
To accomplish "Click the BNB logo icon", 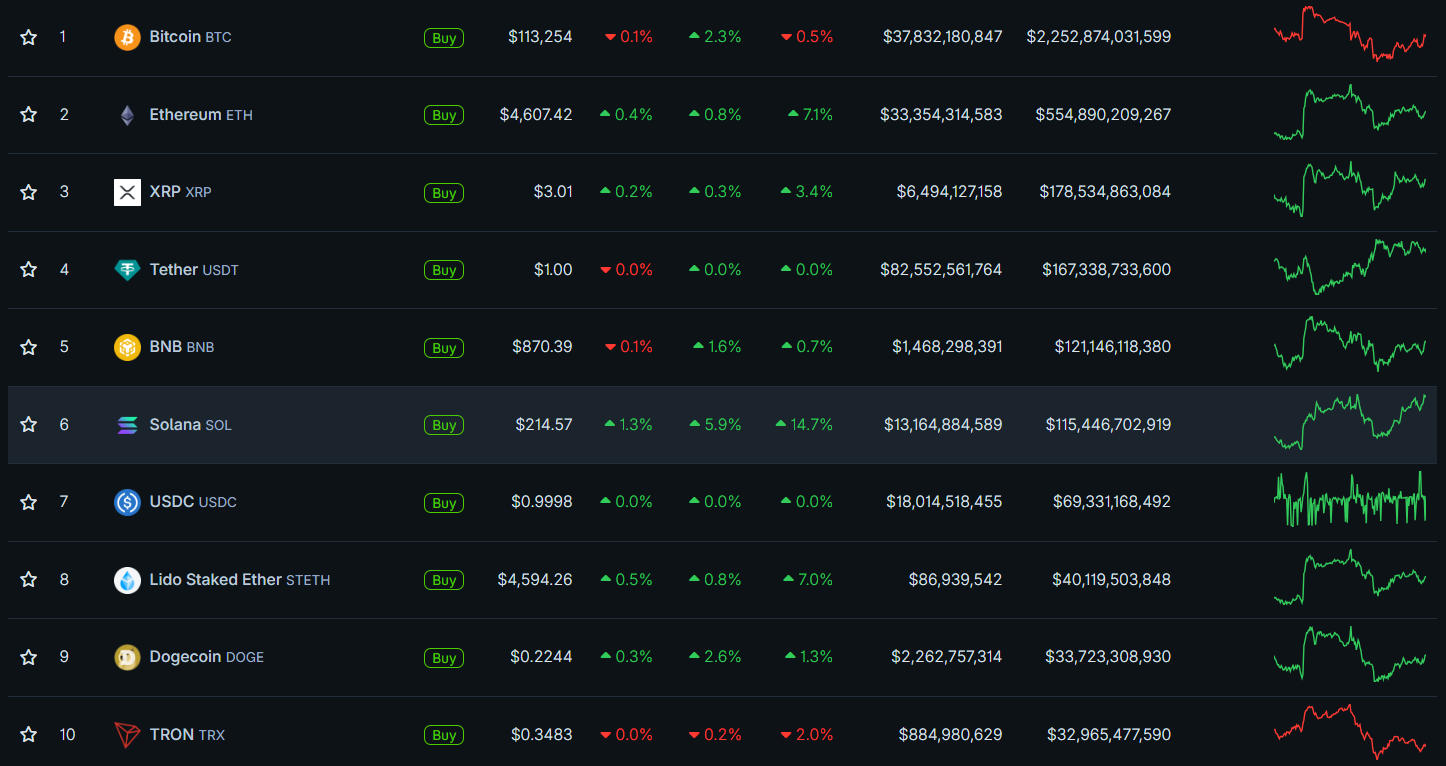I will pos(127,347).
